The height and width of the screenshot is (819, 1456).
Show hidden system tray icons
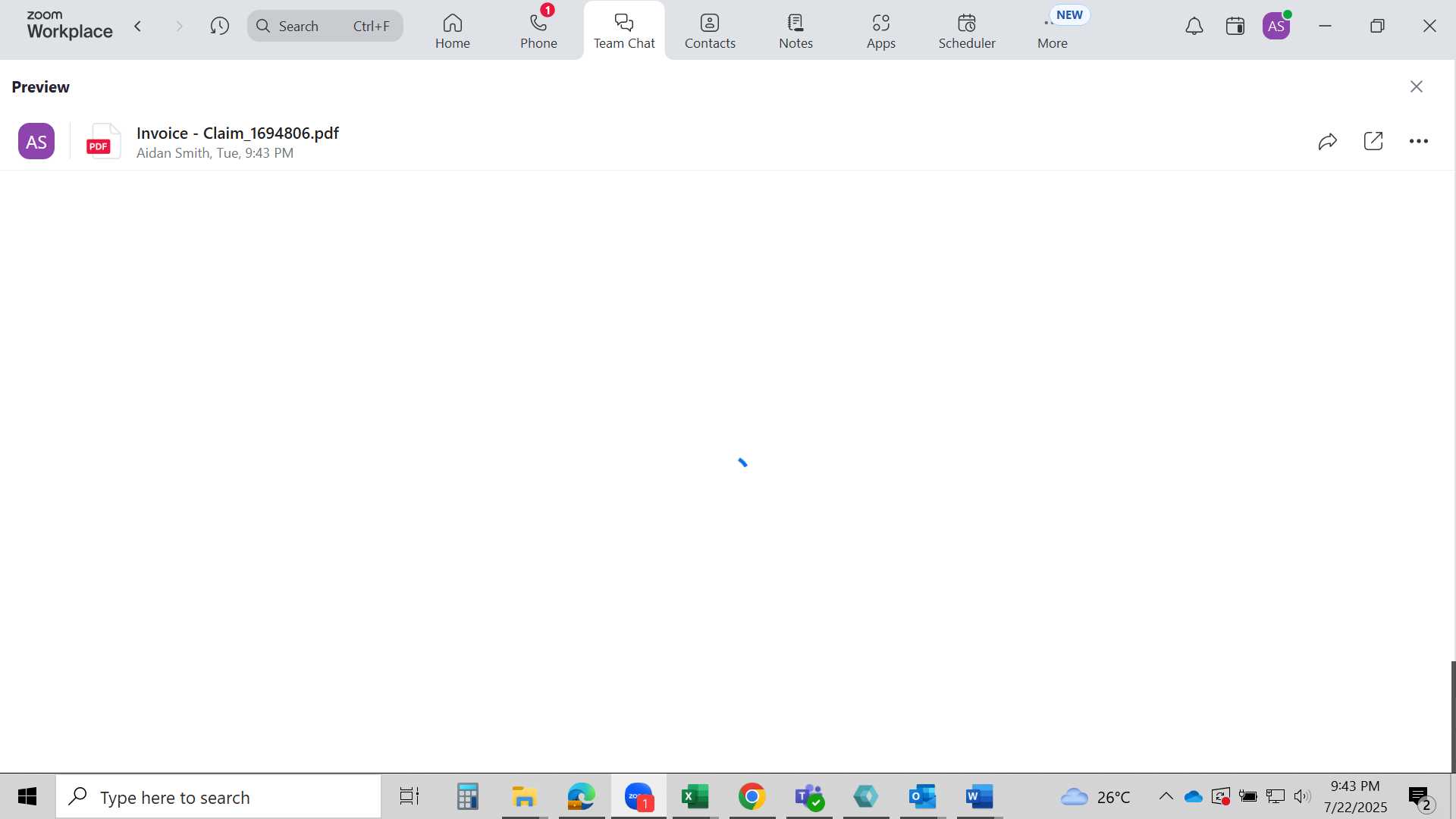(1166, 796)
